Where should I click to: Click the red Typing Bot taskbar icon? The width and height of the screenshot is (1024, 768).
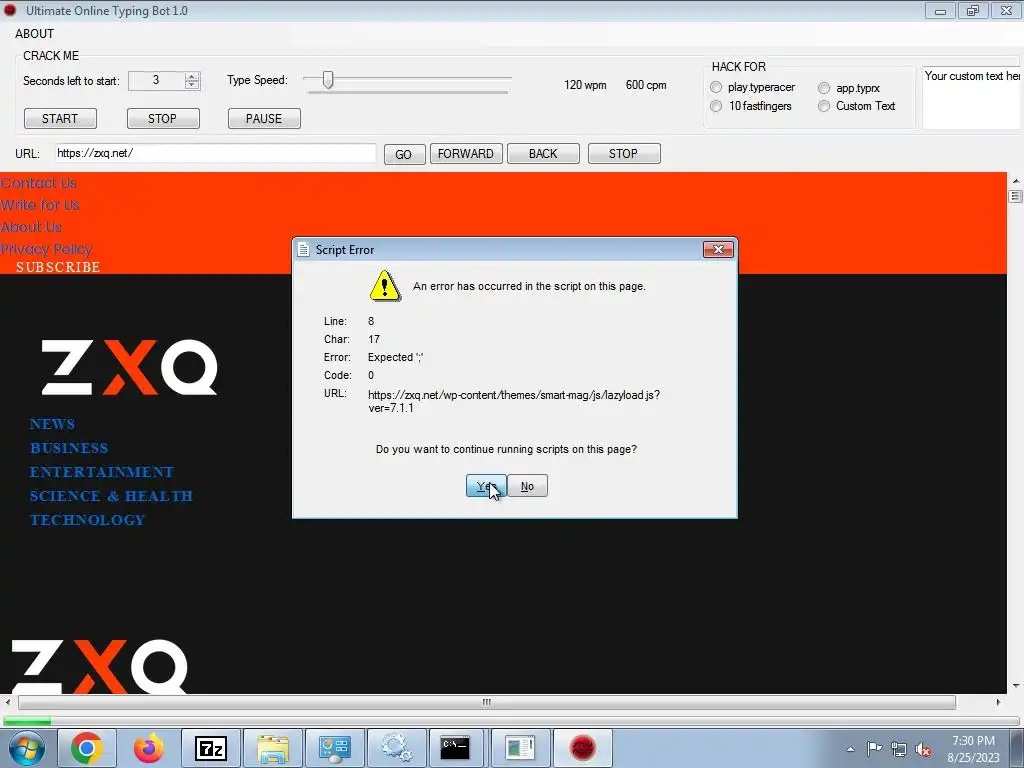583,748
